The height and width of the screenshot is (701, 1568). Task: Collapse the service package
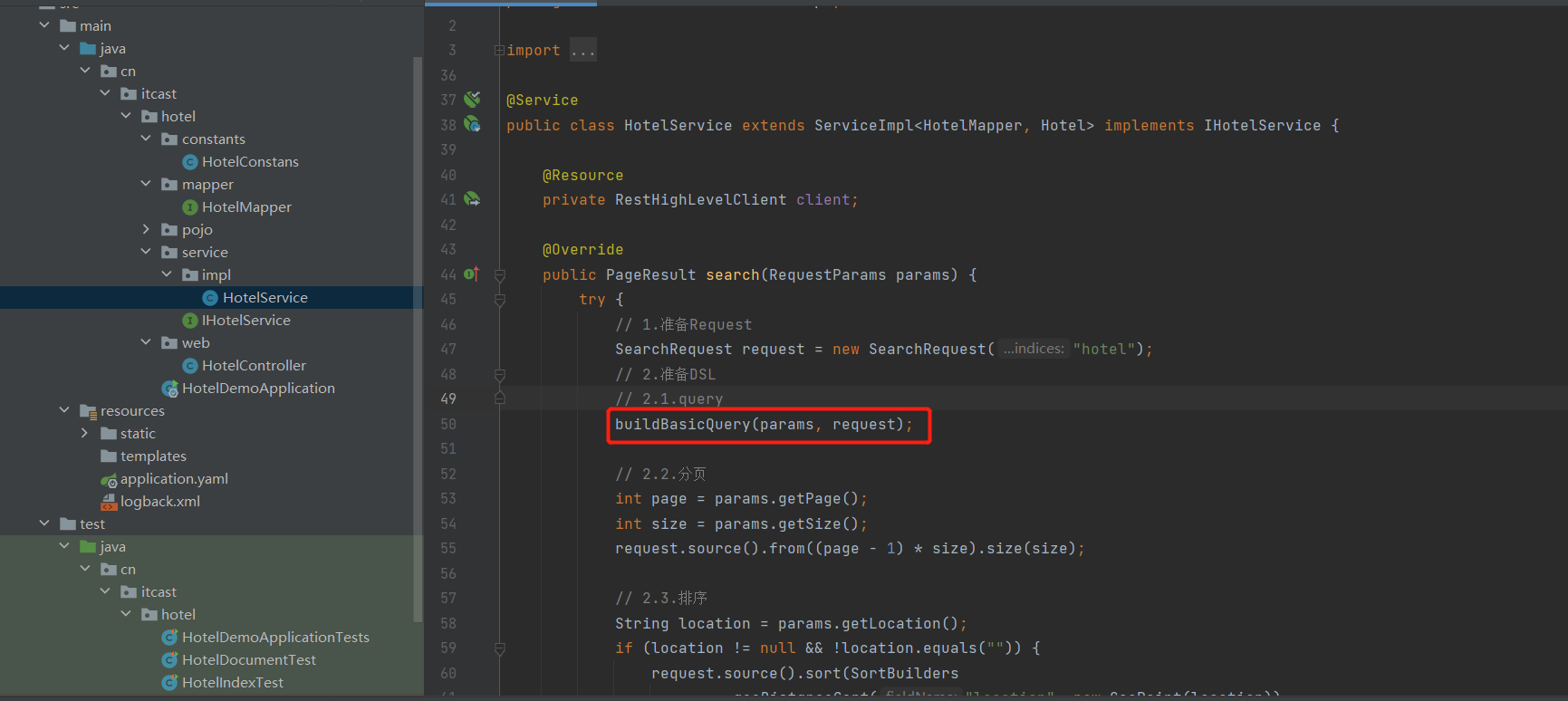coord(146,252)
